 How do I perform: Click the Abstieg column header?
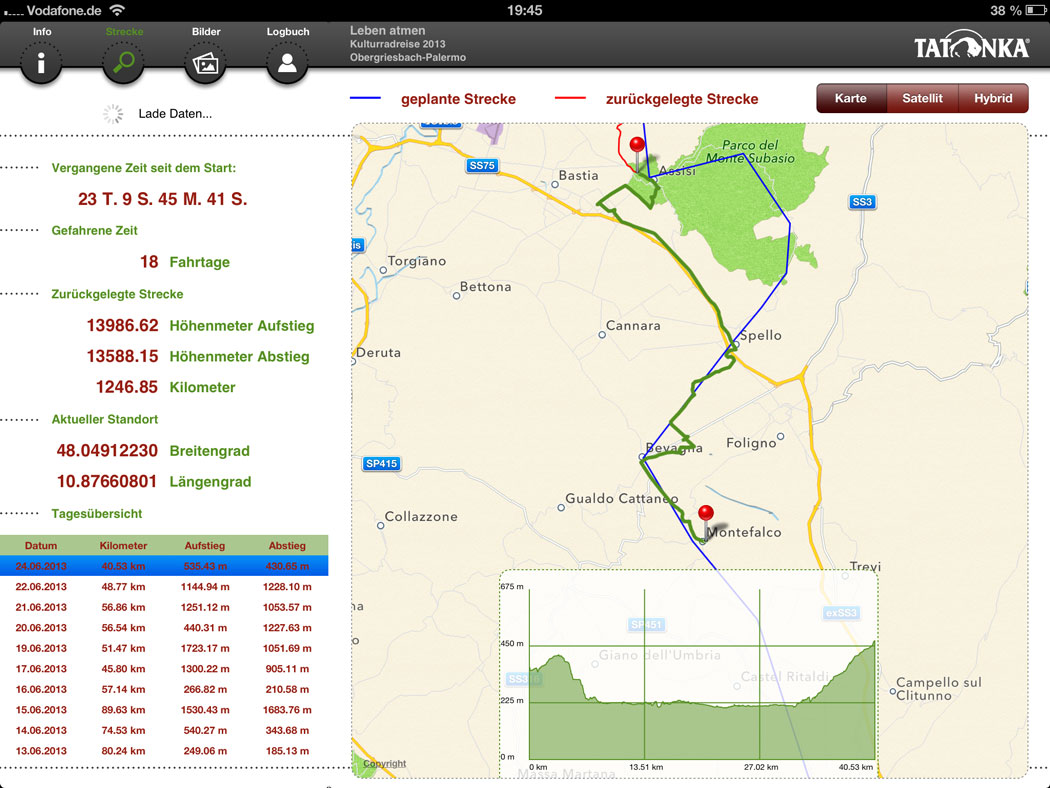tap(287, 545)
